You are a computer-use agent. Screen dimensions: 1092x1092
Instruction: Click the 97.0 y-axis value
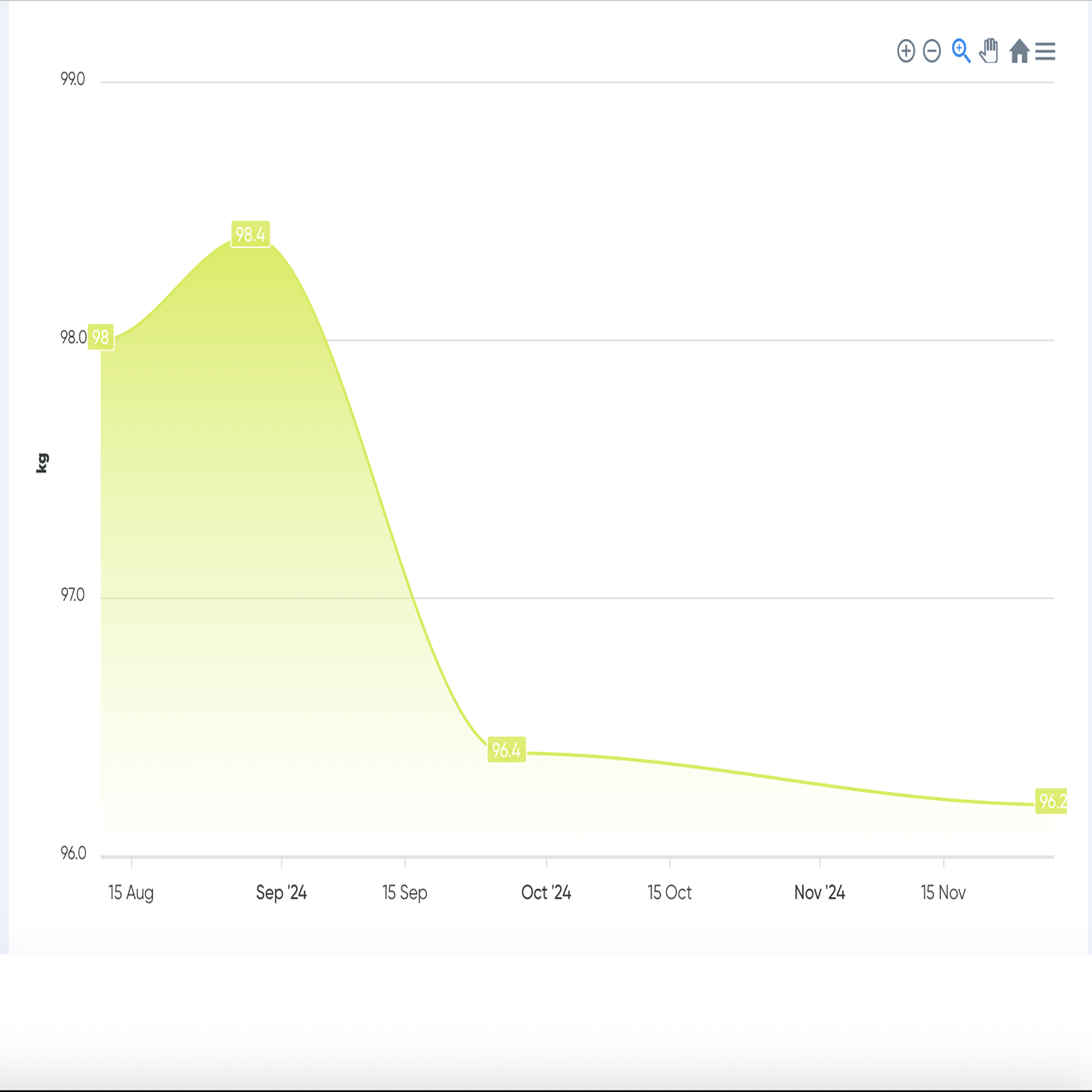(73, 595)
